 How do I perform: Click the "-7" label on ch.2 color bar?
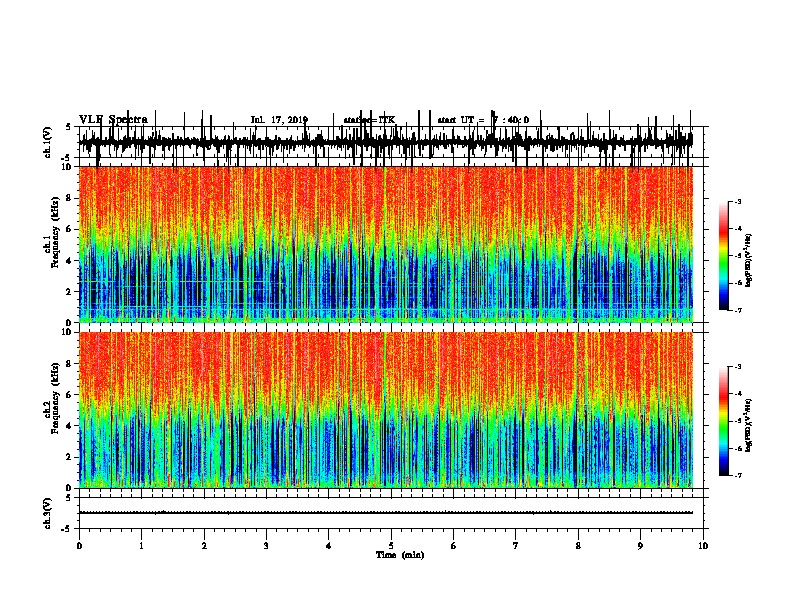[x=738, y=476]
